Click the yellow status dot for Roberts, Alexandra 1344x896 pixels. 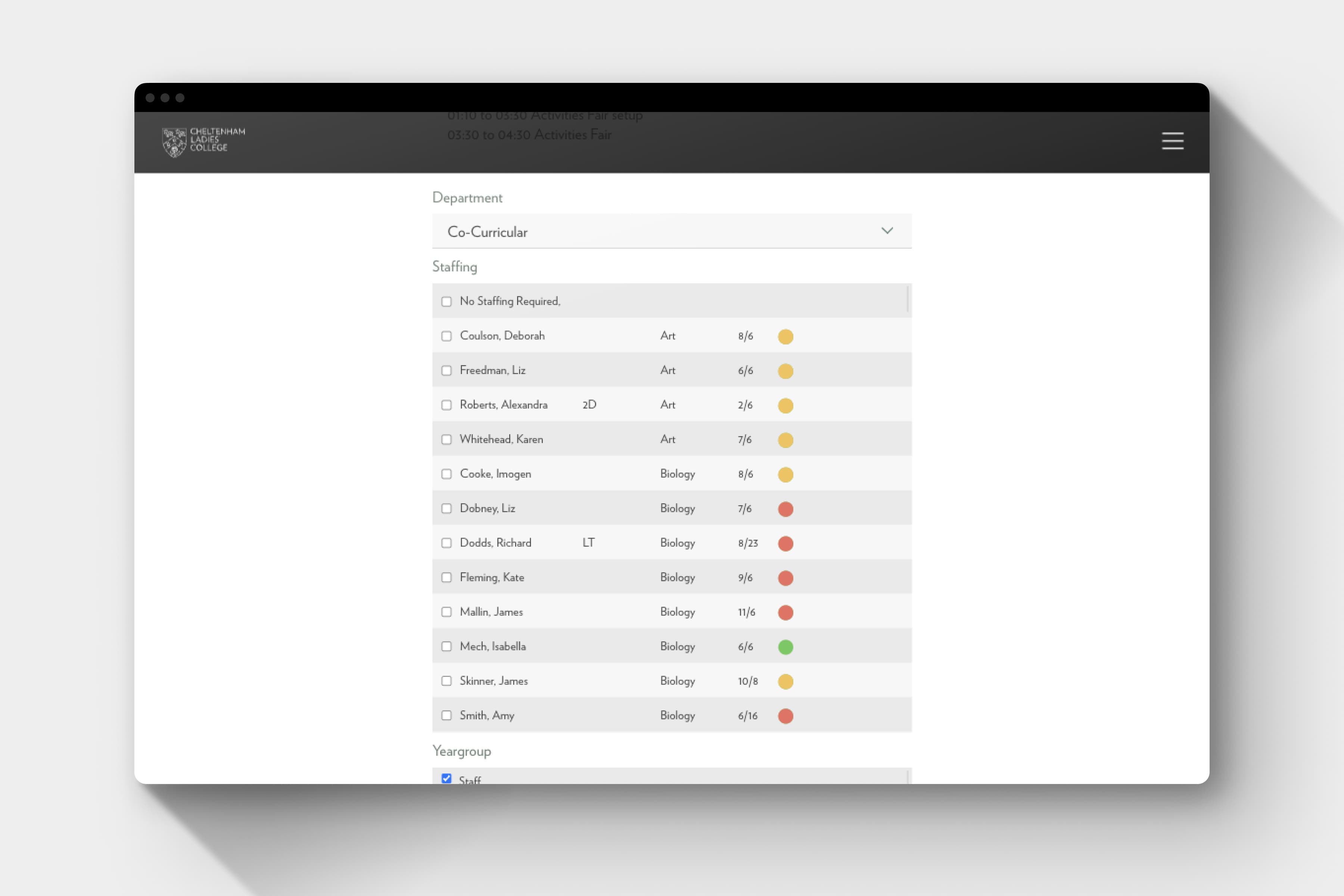pos(785,406)
